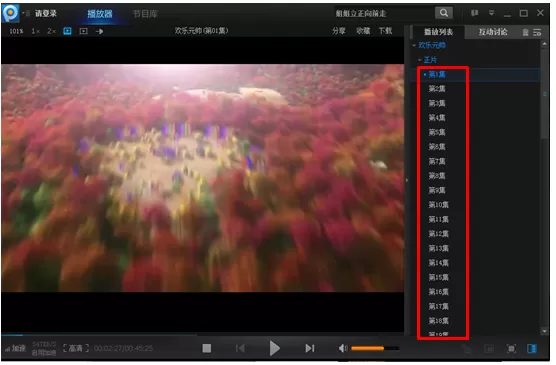This screenshot has width=556, height=365.
Task: Click the trash icon to clear playlist
Action: pos(526,33)
